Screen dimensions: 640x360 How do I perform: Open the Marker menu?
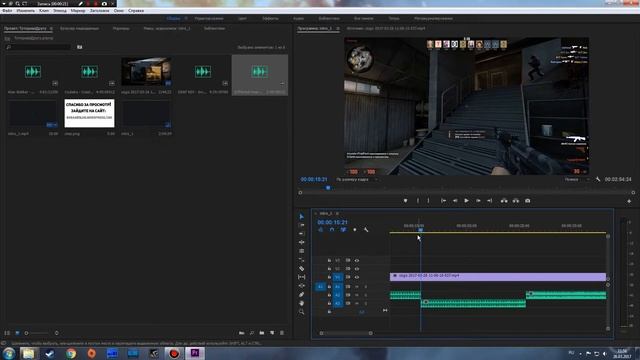(78, 11)
